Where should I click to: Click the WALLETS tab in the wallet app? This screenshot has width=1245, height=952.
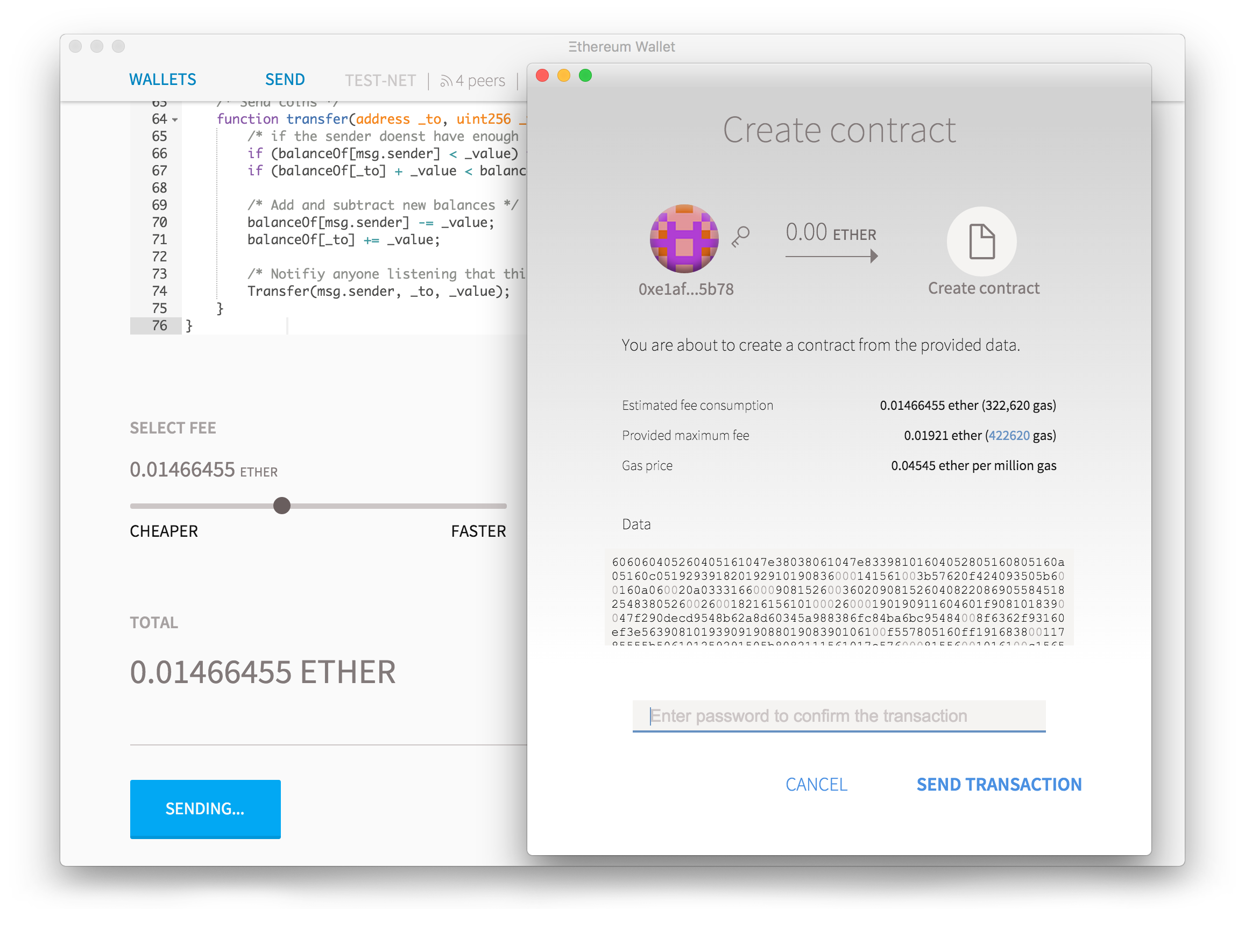click(x=164, y=78)
